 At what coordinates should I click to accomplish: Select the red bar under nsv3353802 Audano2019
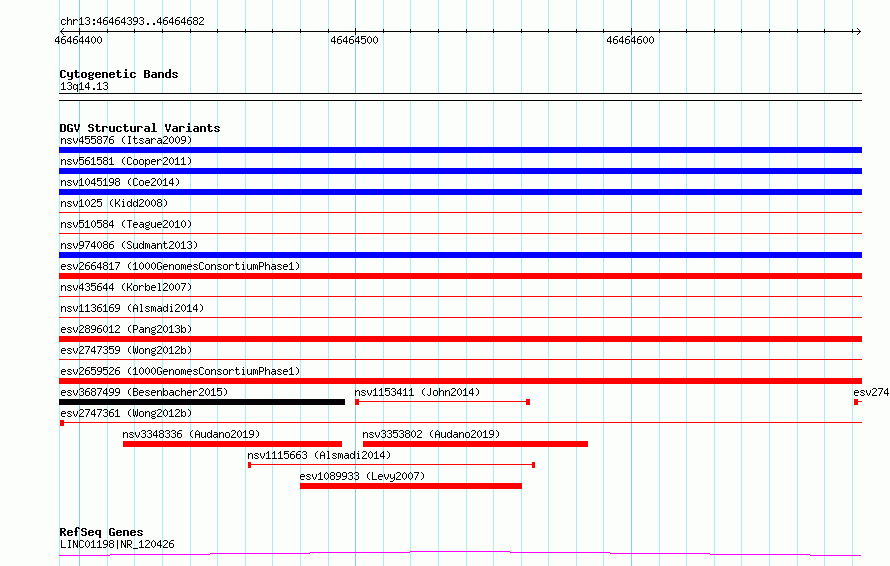(475, 444)
